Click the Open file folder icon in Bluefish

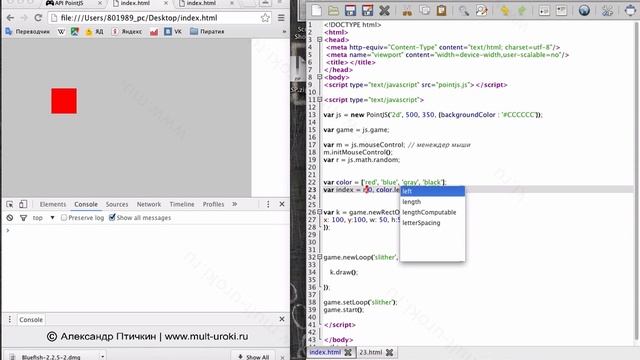(333, 10)
